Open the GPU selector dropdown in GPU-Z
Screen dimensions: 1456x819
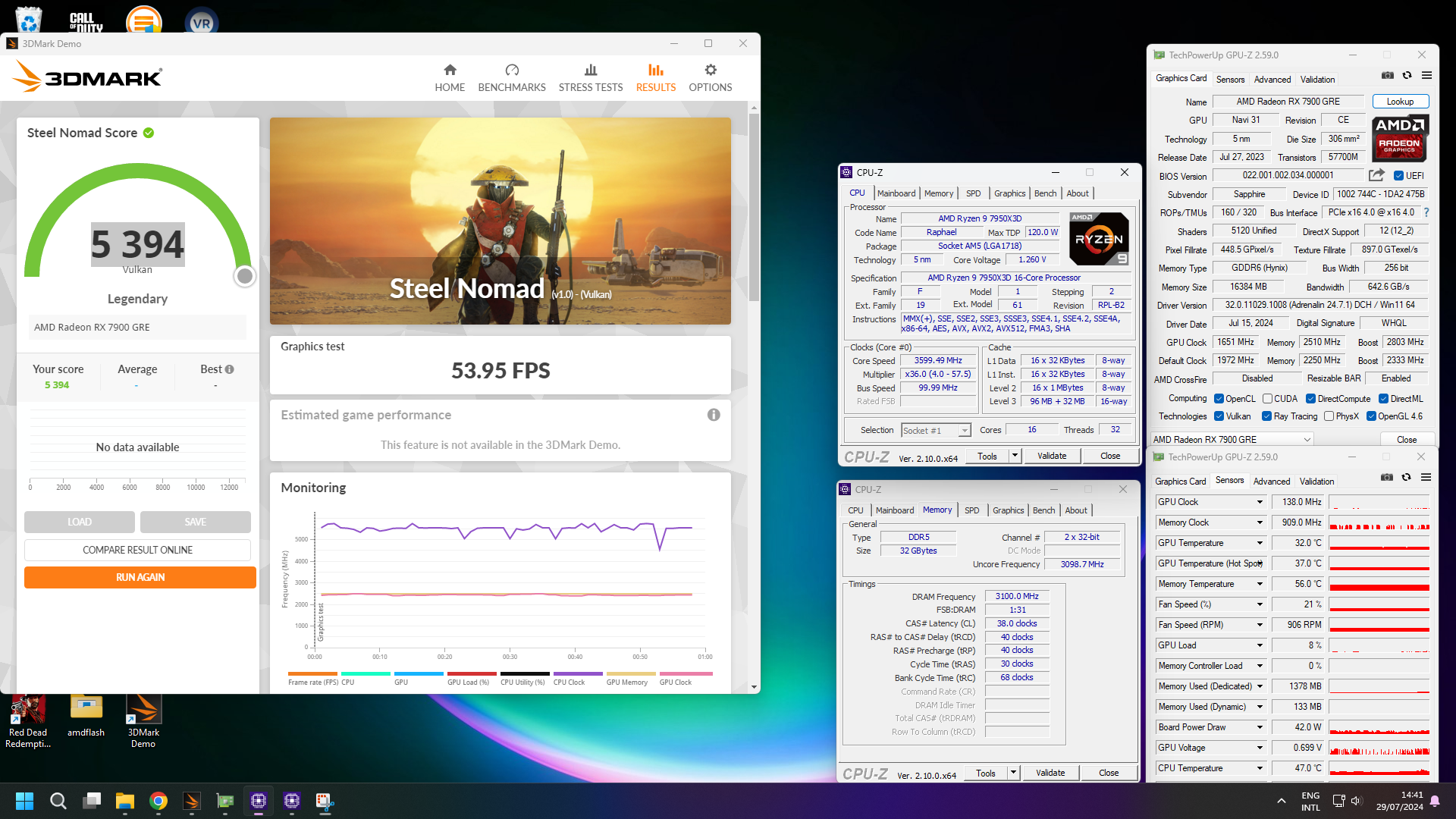pos(1232,439)
